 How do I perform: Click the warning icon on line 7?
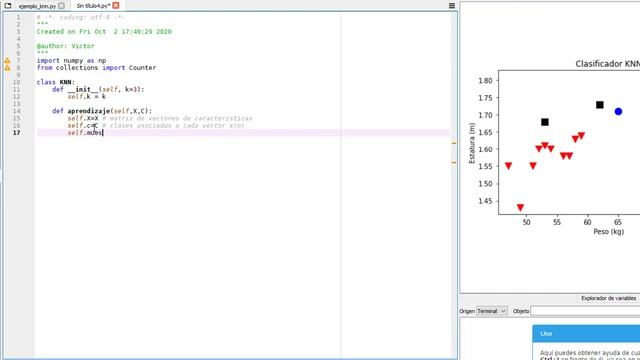click(7, 60)
